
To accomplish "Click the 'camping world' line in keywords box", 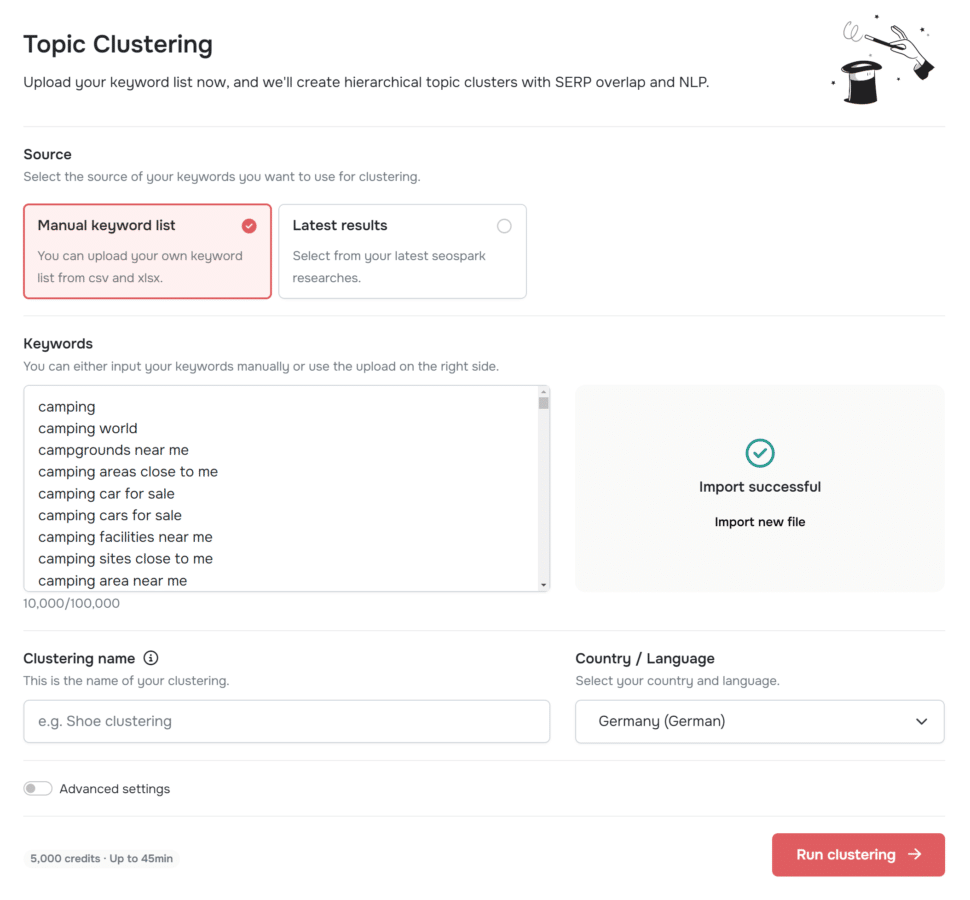I will (x=88, y=428).
